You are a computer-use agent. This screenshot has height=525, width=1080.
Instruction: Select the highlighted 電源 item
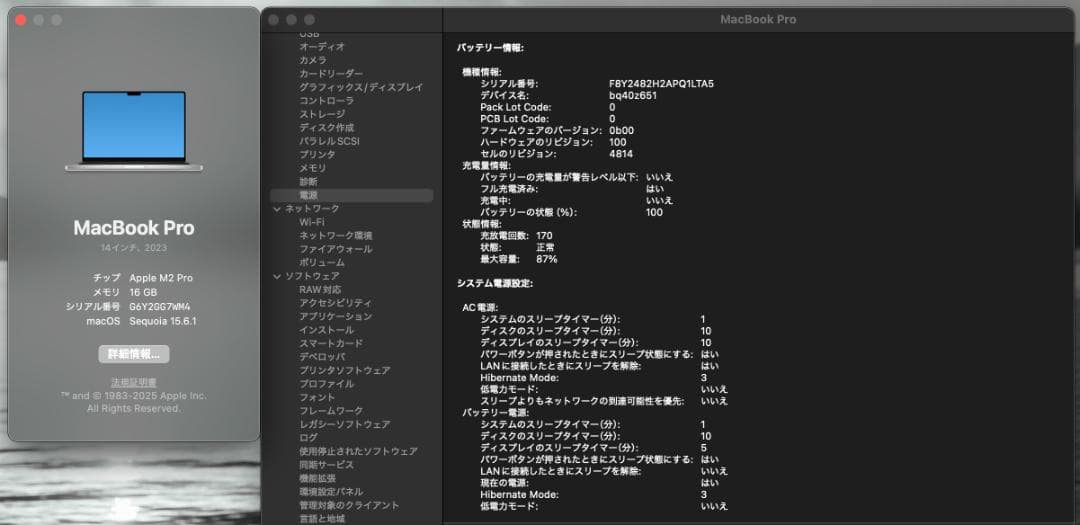(352, 196)
